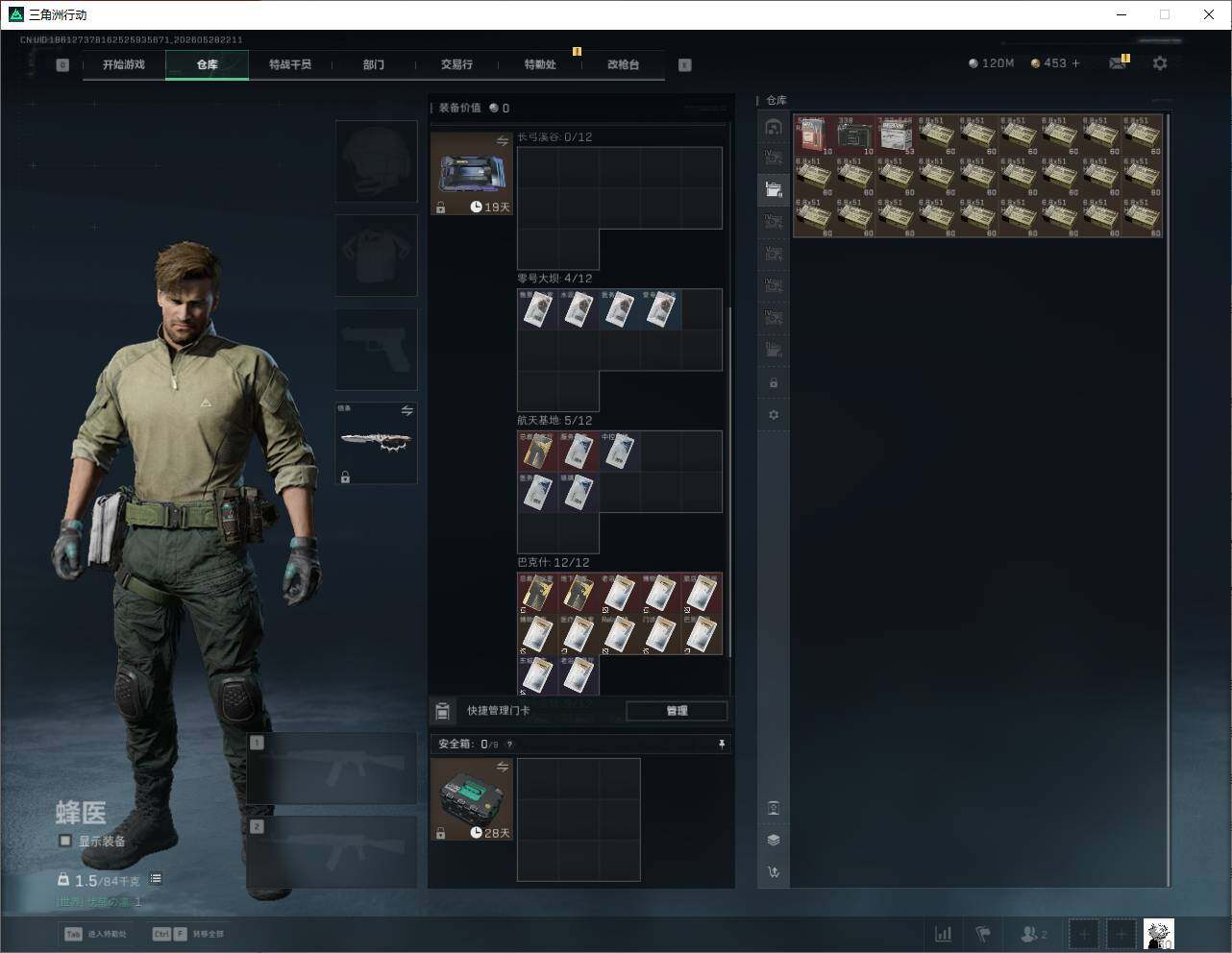The width and height of the screenshot is (1232, 953).
Task: Click the Ctrl F 转移全部 shortcut
Action: 188,934
